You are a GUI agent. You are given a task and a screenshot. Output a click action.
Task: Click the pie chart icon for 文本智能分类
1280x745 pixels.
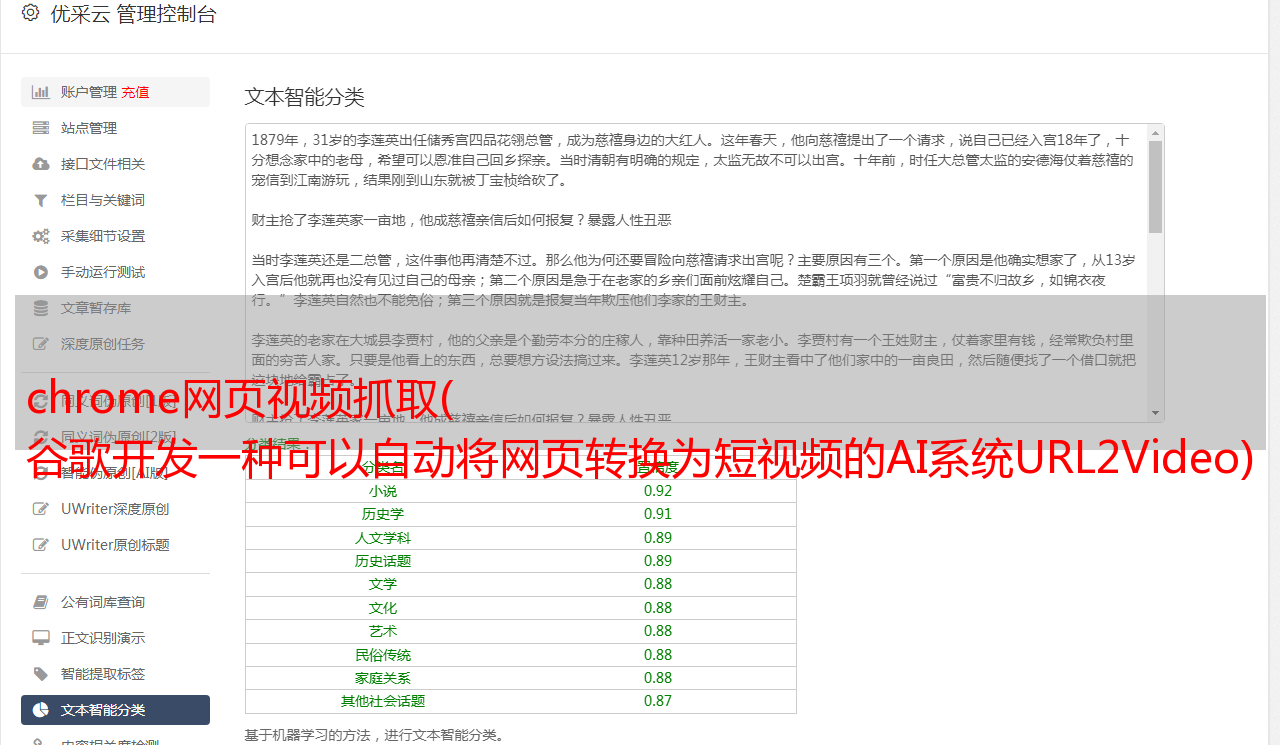[x=40, y=710]
